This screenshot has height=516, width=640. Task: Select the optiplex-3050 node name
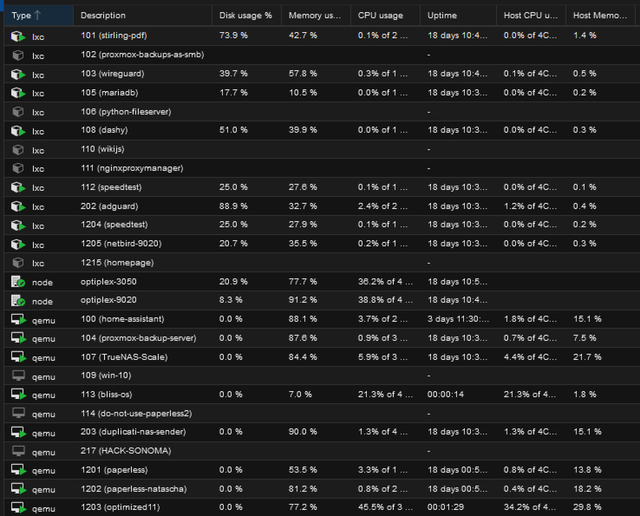[109, 282]
